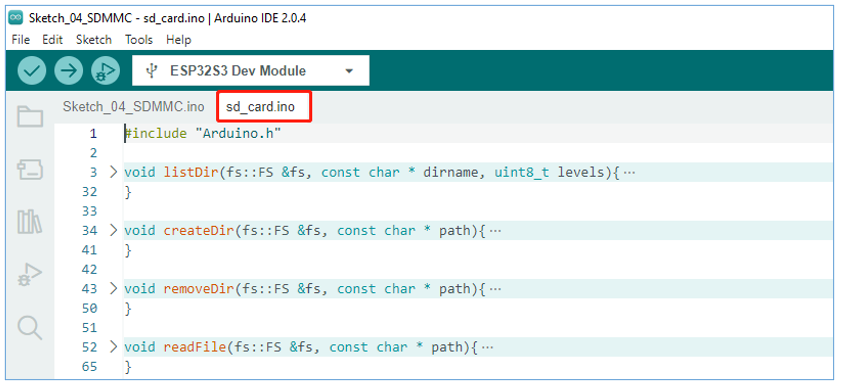
Task: Click the dirname parameter in listDir
Action: 451,172
